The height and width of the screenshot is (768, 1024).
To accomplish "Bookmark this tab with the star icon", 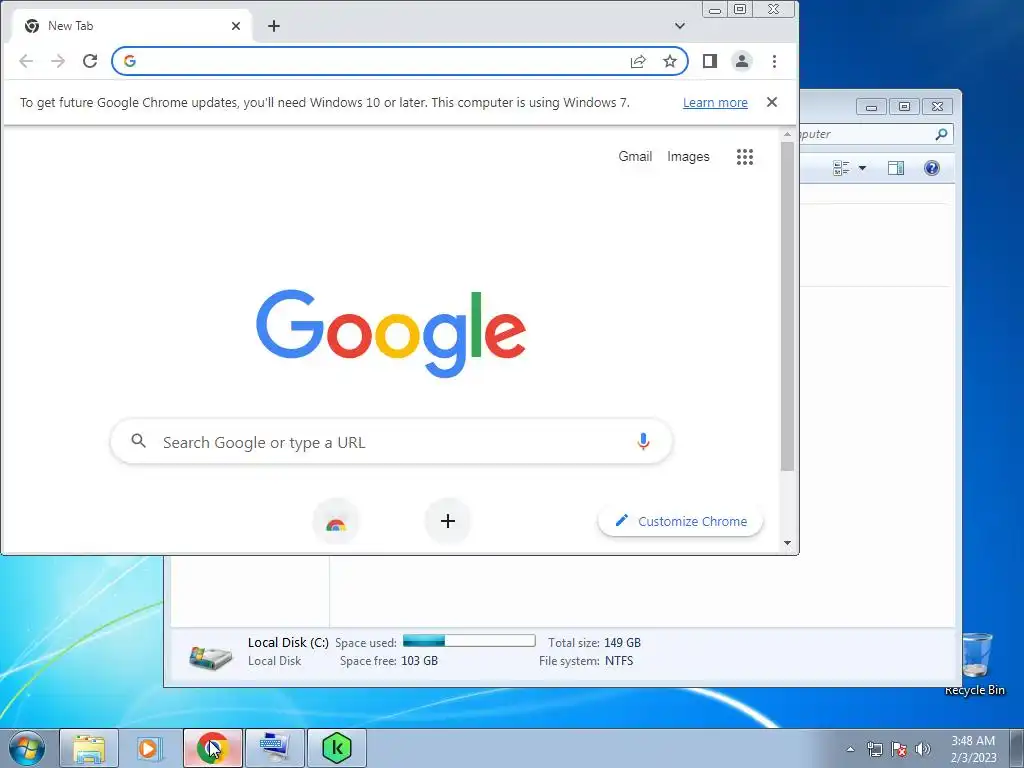I will coord(670,61).
